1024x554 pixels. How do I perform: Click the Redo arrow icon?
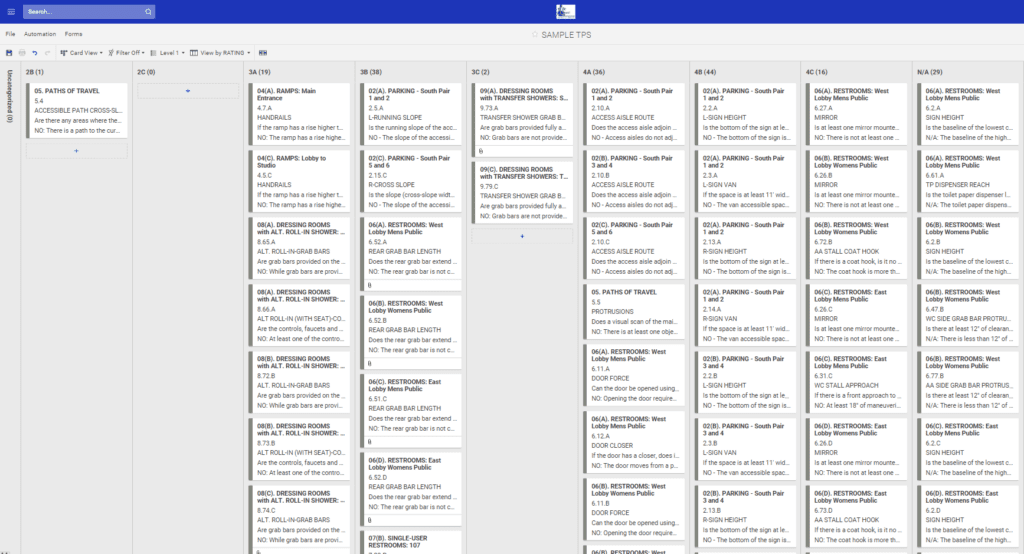(x=47, y=53)
